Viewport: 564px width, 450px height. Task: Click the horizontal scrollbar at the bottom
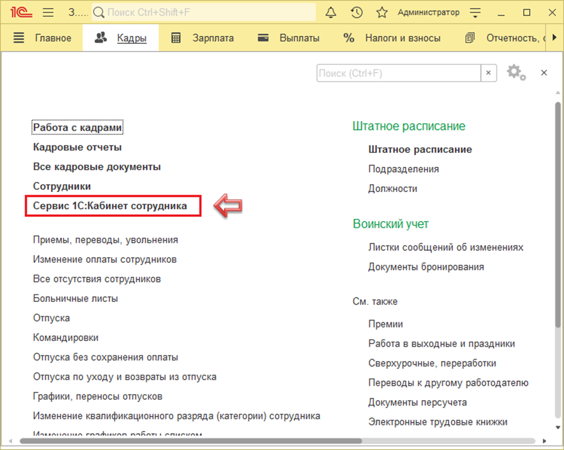[191, 441]
